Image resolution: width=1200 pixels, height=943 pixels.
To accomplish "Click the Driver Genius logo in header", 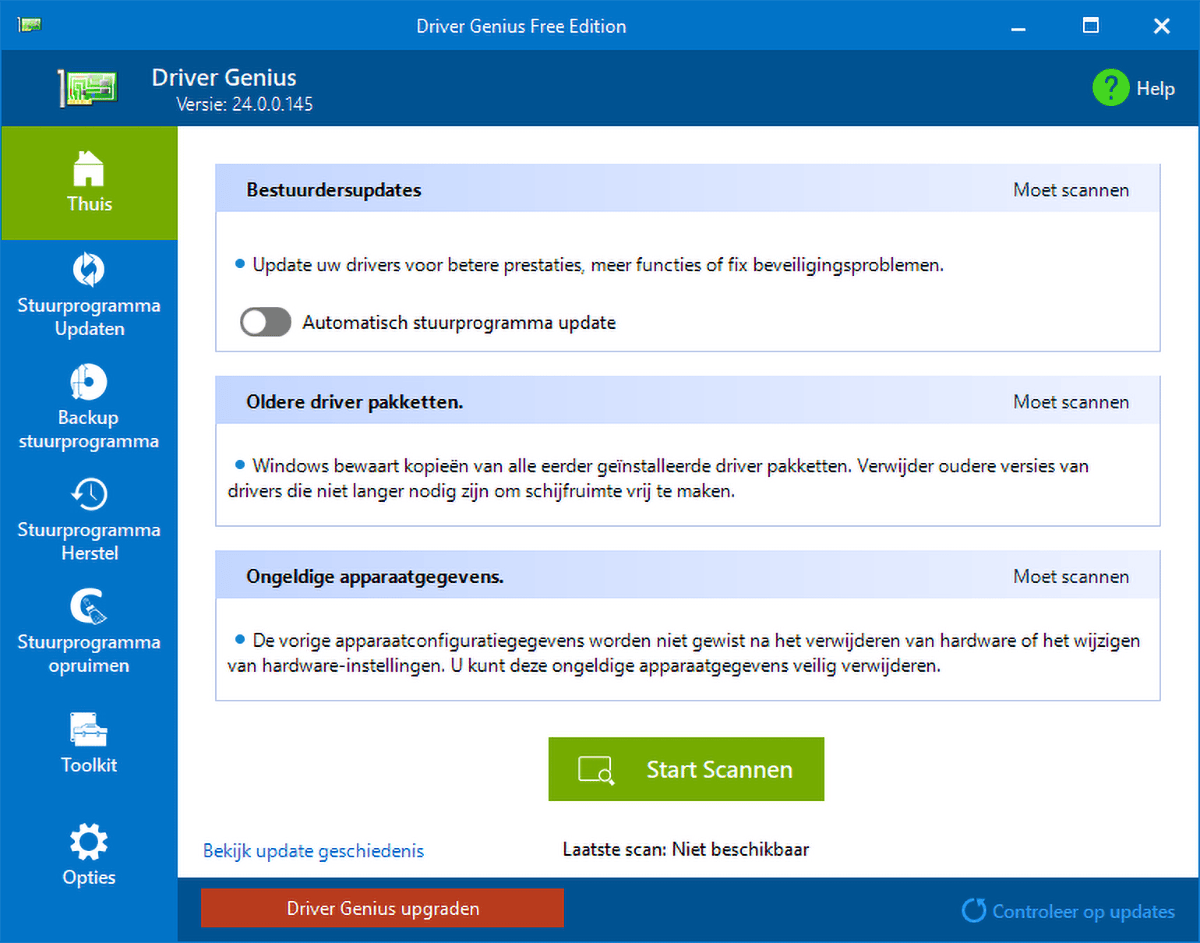I will click(x=88, y=88).
